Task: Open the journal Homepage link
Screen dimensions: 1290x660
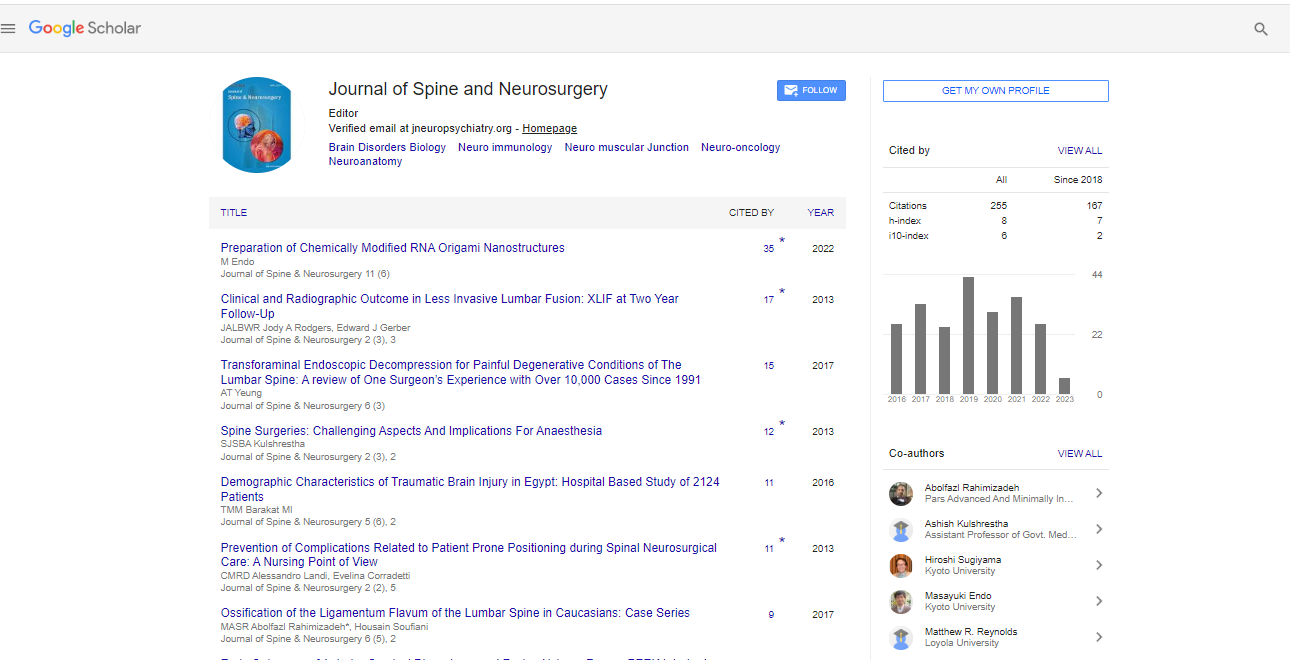Action: (549, 128)
